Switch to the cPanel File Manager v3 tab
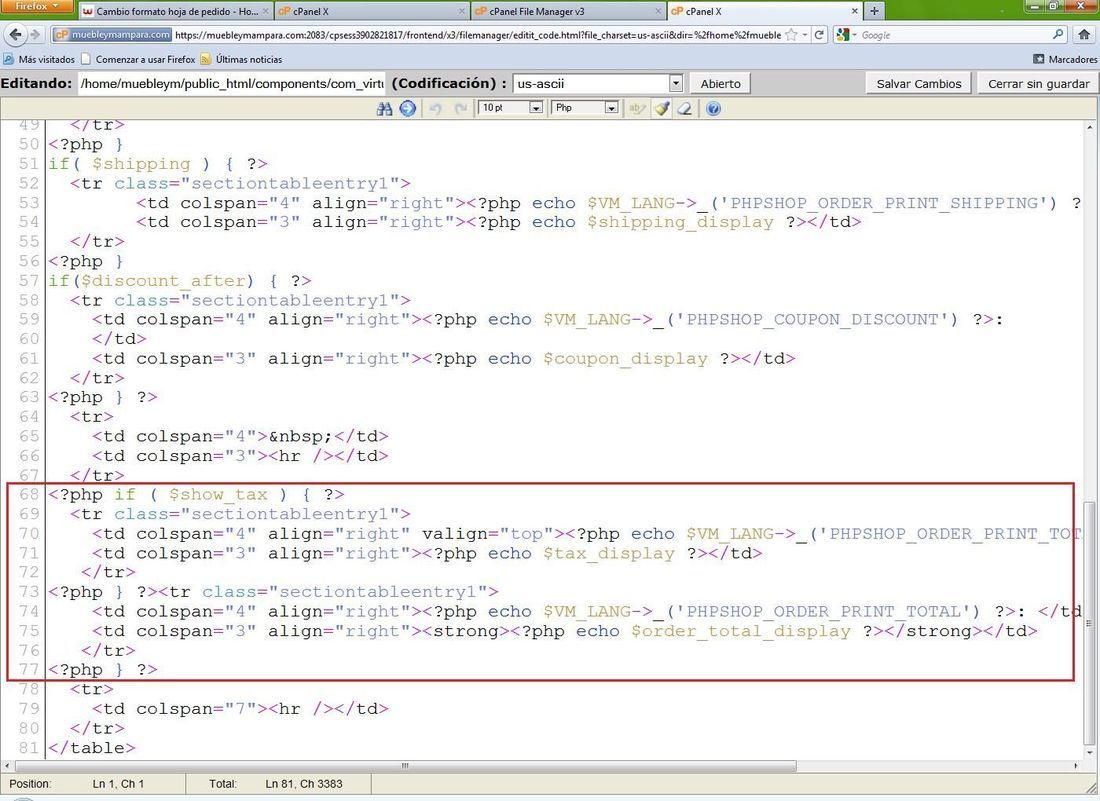 (x=567, y=11)
